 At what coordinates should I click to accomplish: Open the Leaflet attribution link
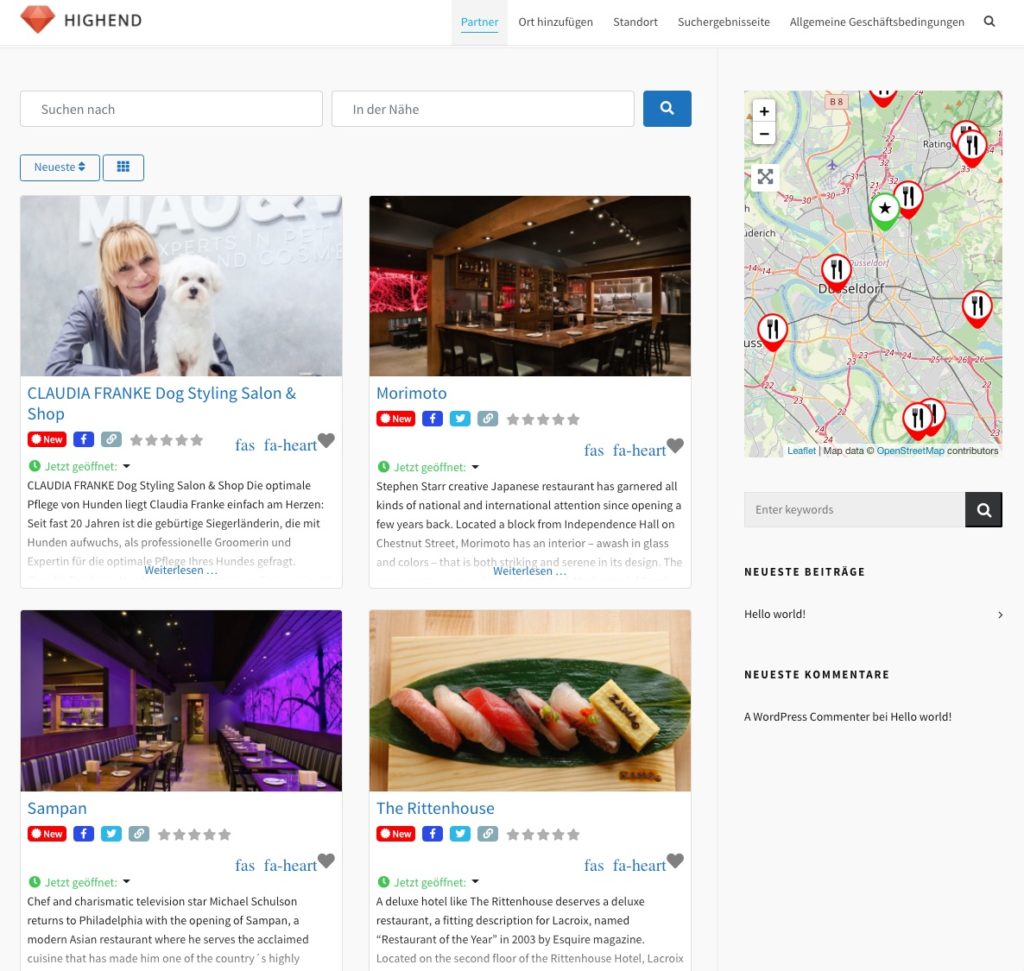coord(801,451)
